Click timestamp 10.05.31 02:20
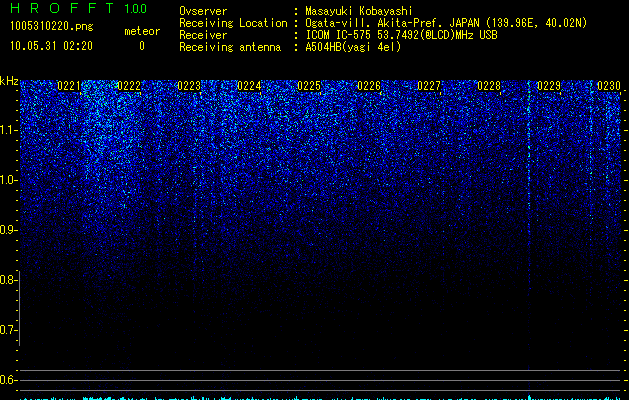Image resolution: width=629 pixels, height=400 pixels. point(51,46)
